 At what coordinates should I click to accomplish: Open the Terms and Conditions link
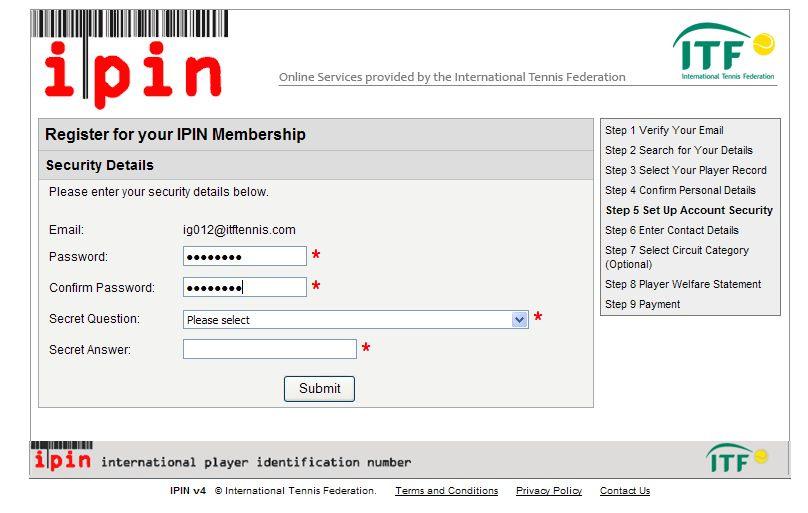click(x=447, y=490)
